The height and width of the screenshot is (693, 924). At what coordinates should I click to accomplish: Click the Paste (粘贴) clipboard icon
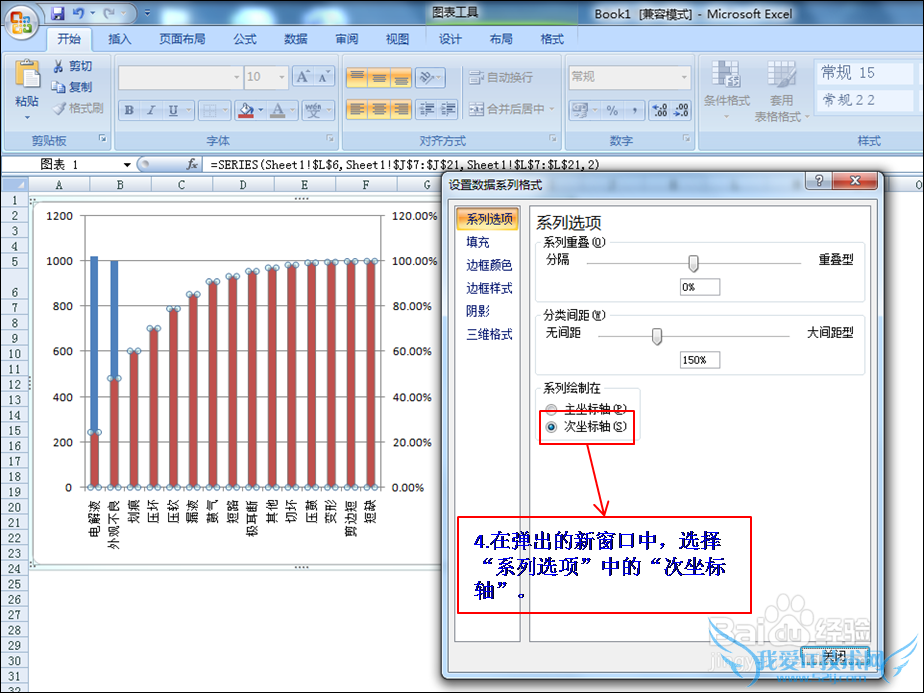coord(27,80)
